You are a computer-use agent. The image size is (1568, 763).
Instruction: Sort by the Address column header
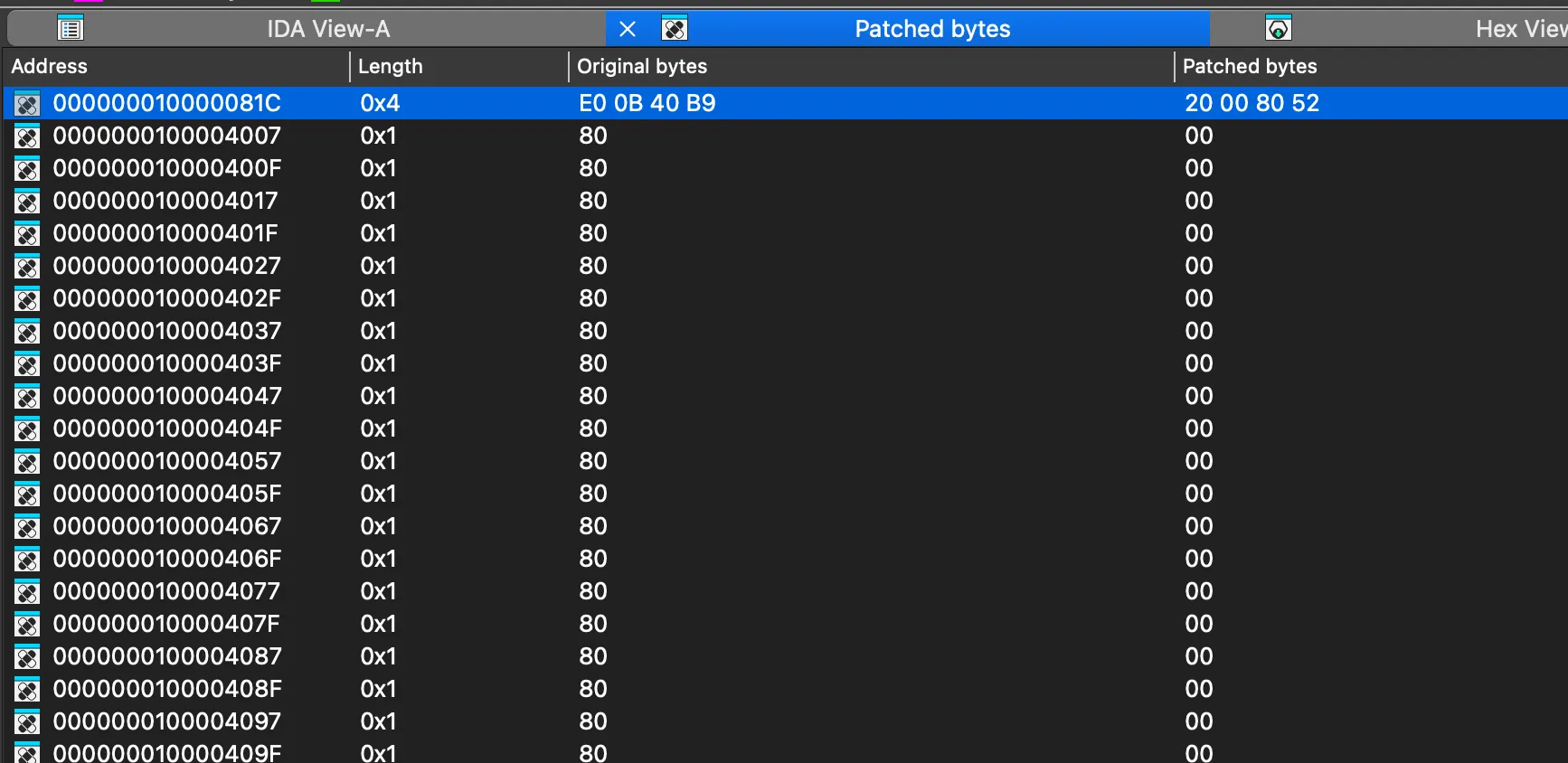pos(50,66)
